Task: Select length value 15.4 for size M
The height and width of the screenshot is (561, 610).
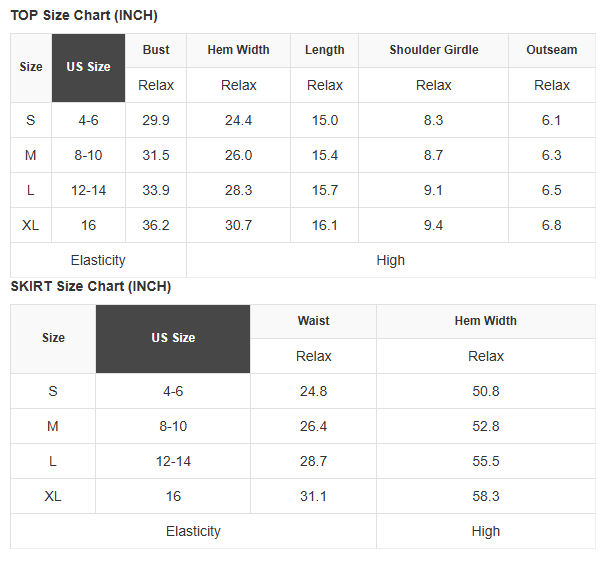Action: point(325,155)
